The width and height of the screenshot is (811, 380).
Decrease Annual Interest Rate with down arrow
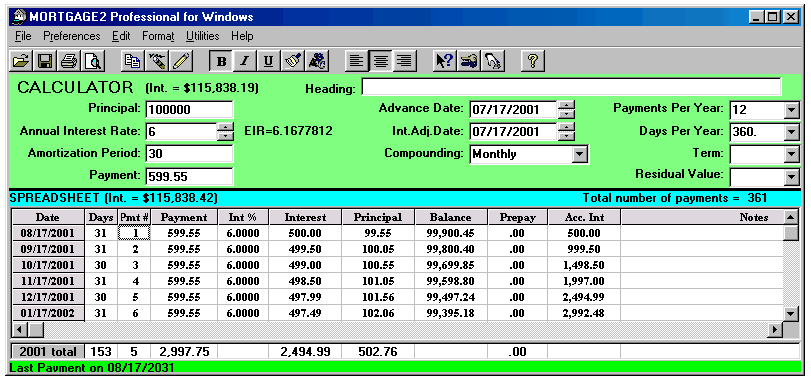click(x=225, y=136)
